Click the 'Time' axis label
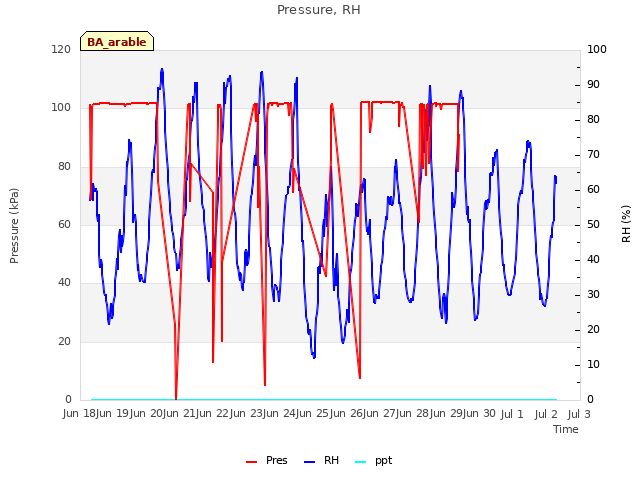640x480 pixels. coord(566,429)
